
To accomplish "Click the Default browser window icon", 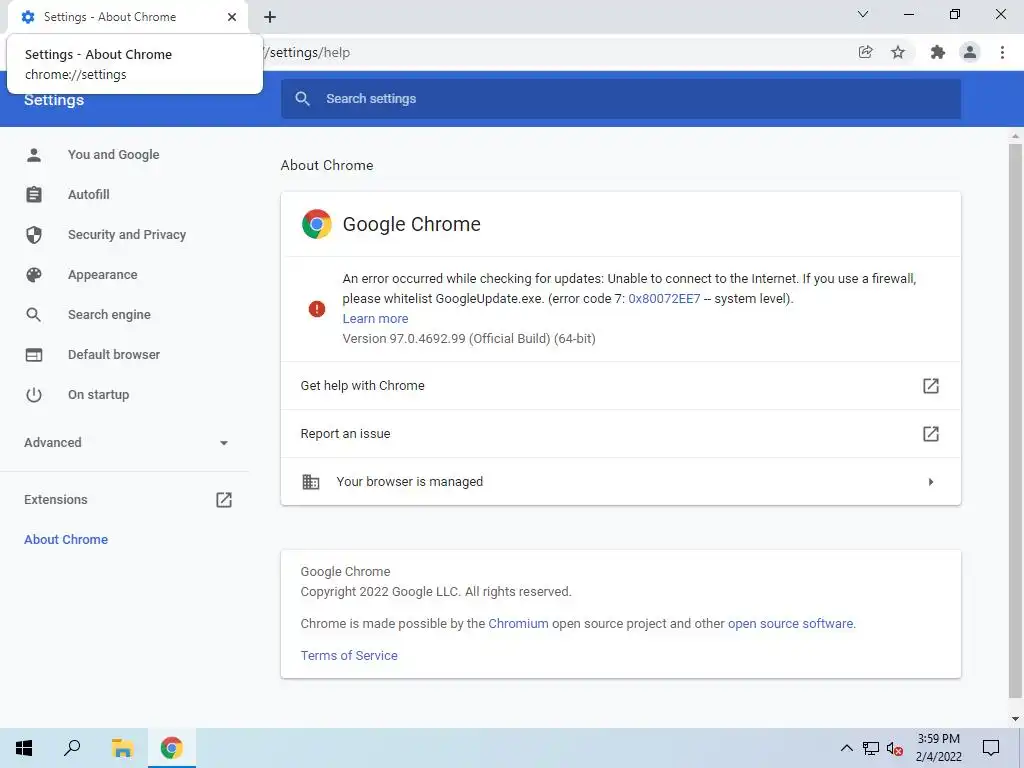I will click(34, 355).
